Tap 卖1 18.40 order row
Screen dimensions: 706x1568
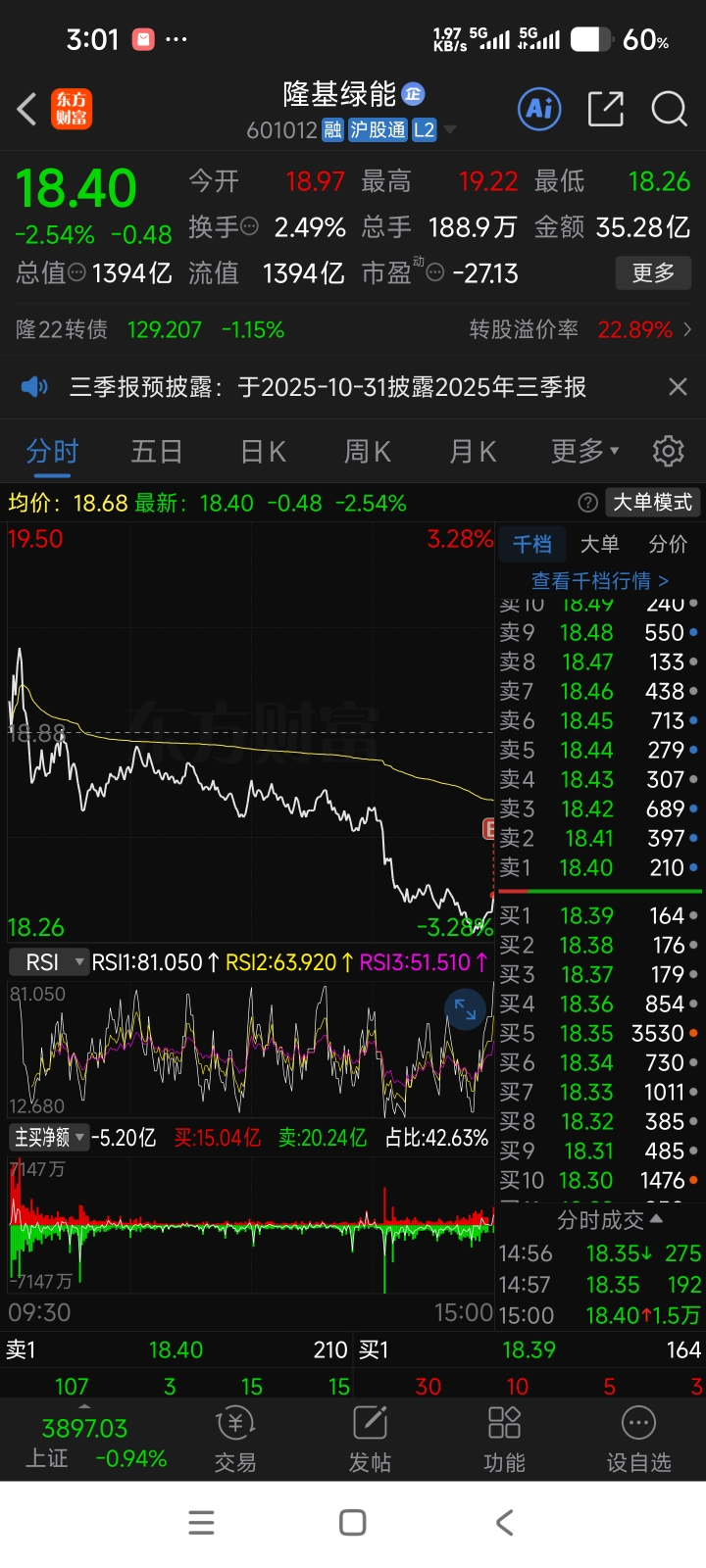pos(599,867)
